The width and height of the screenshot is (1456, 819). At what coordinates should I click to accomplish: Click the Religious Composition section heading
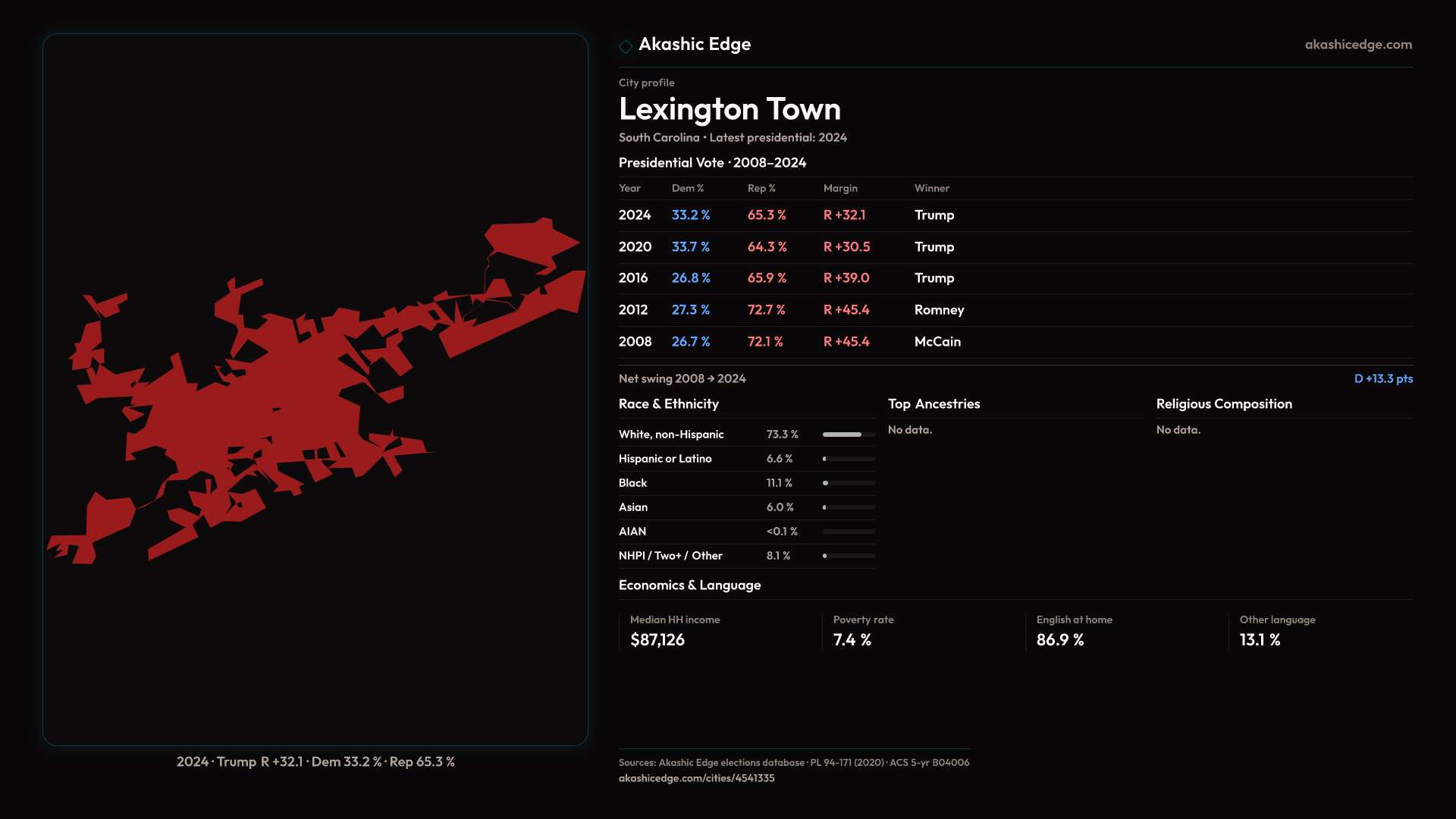pyautogui.click(x=1223, y=404)
